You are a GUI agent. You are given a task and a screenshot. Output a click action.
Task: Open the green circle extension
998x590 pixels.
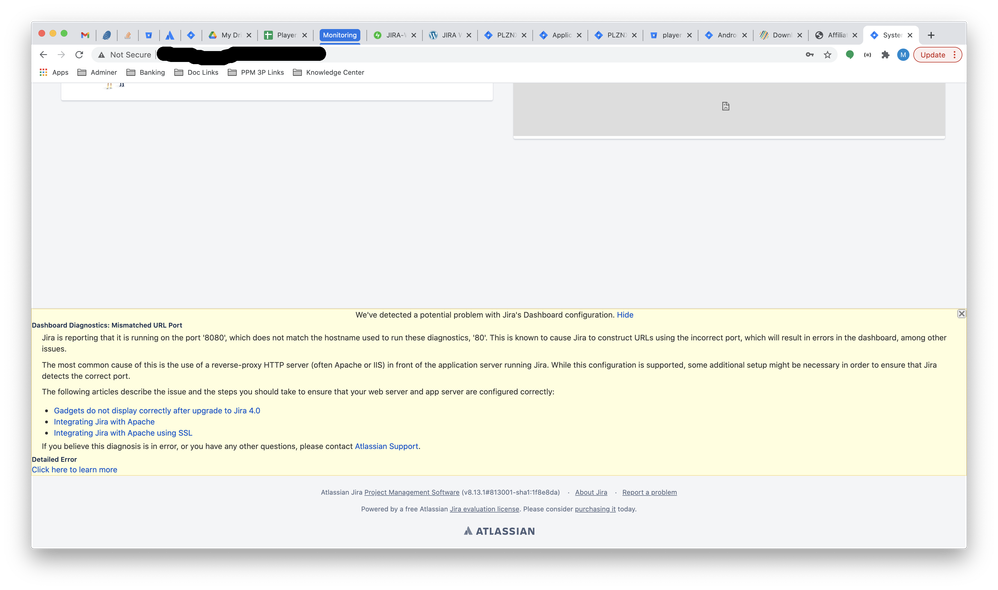(850, 55)
